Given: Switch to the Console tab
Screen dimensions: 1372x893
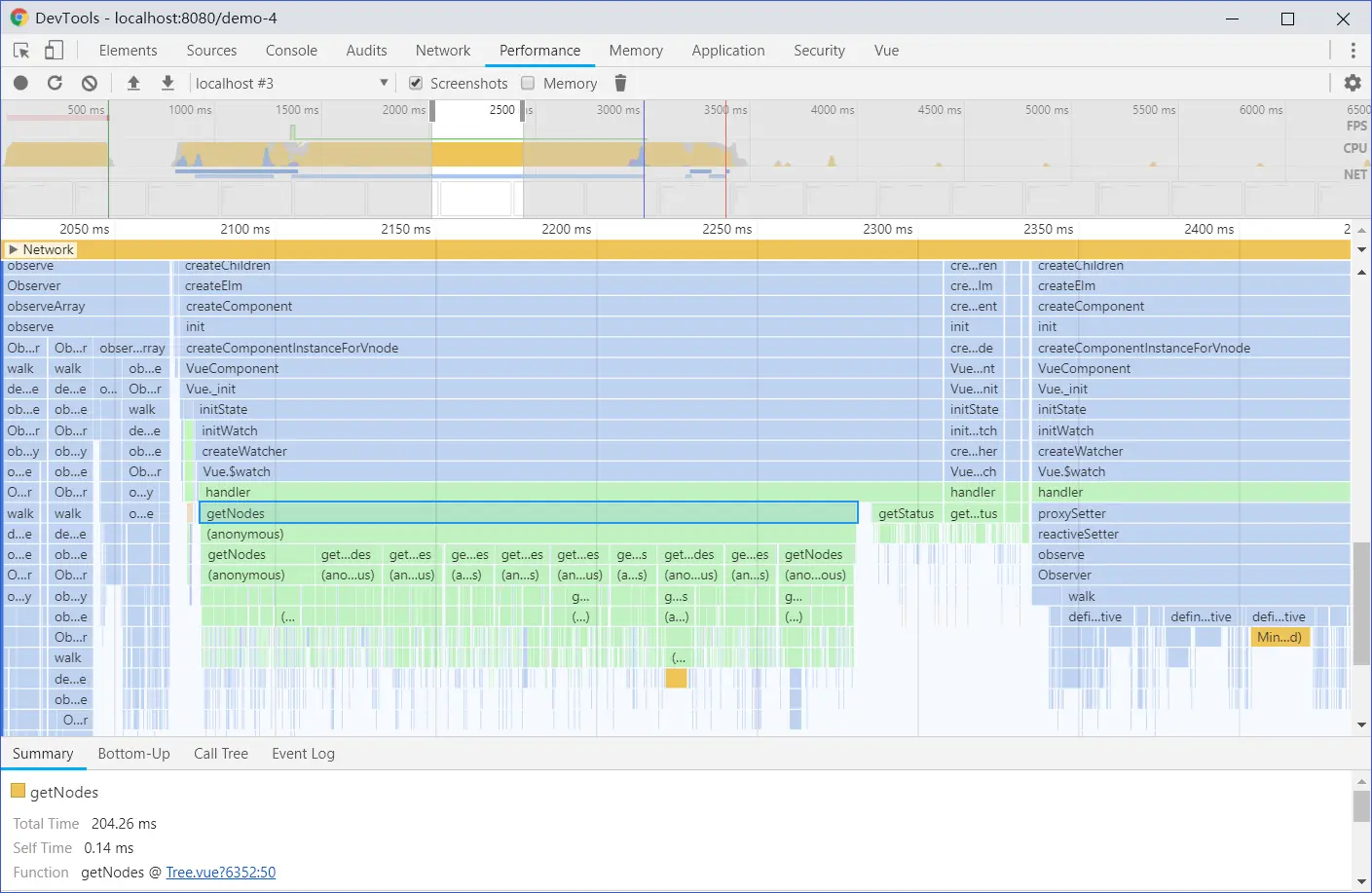Looking at the screenshot, I should pyautogui.click(x=291, y=51).
